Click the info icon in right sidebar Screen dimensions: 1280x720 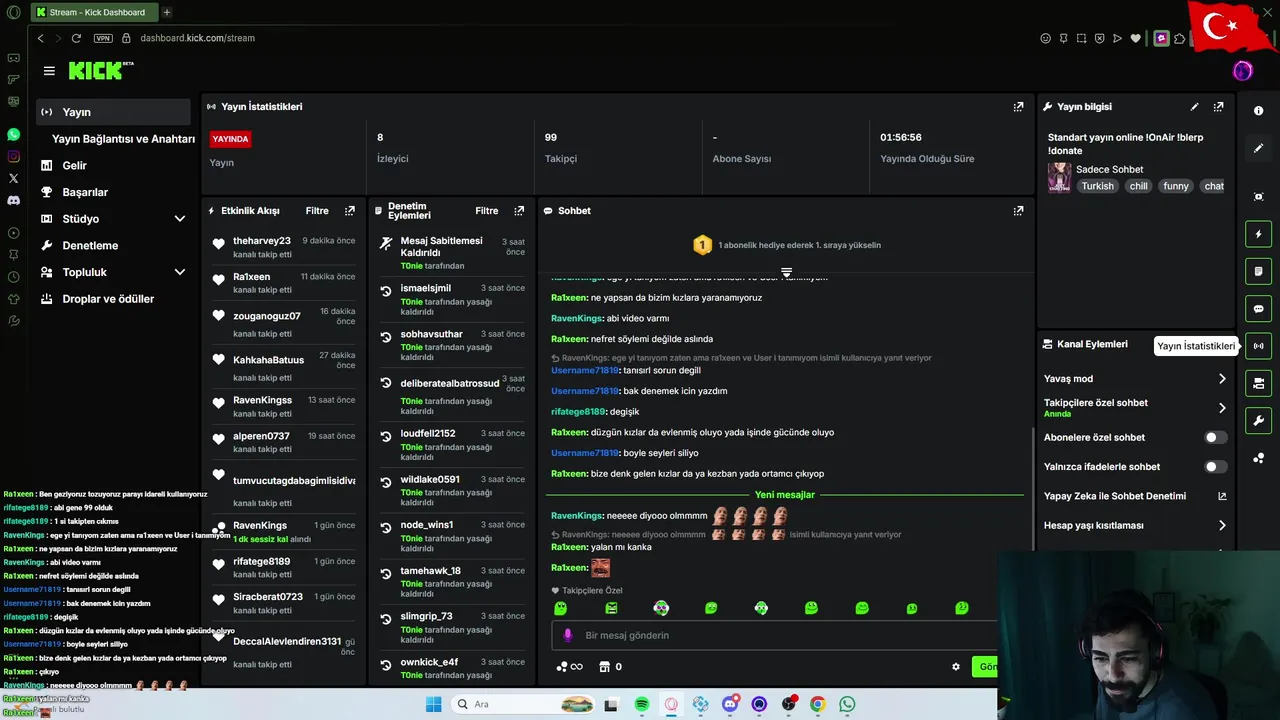pos(1259,111)
